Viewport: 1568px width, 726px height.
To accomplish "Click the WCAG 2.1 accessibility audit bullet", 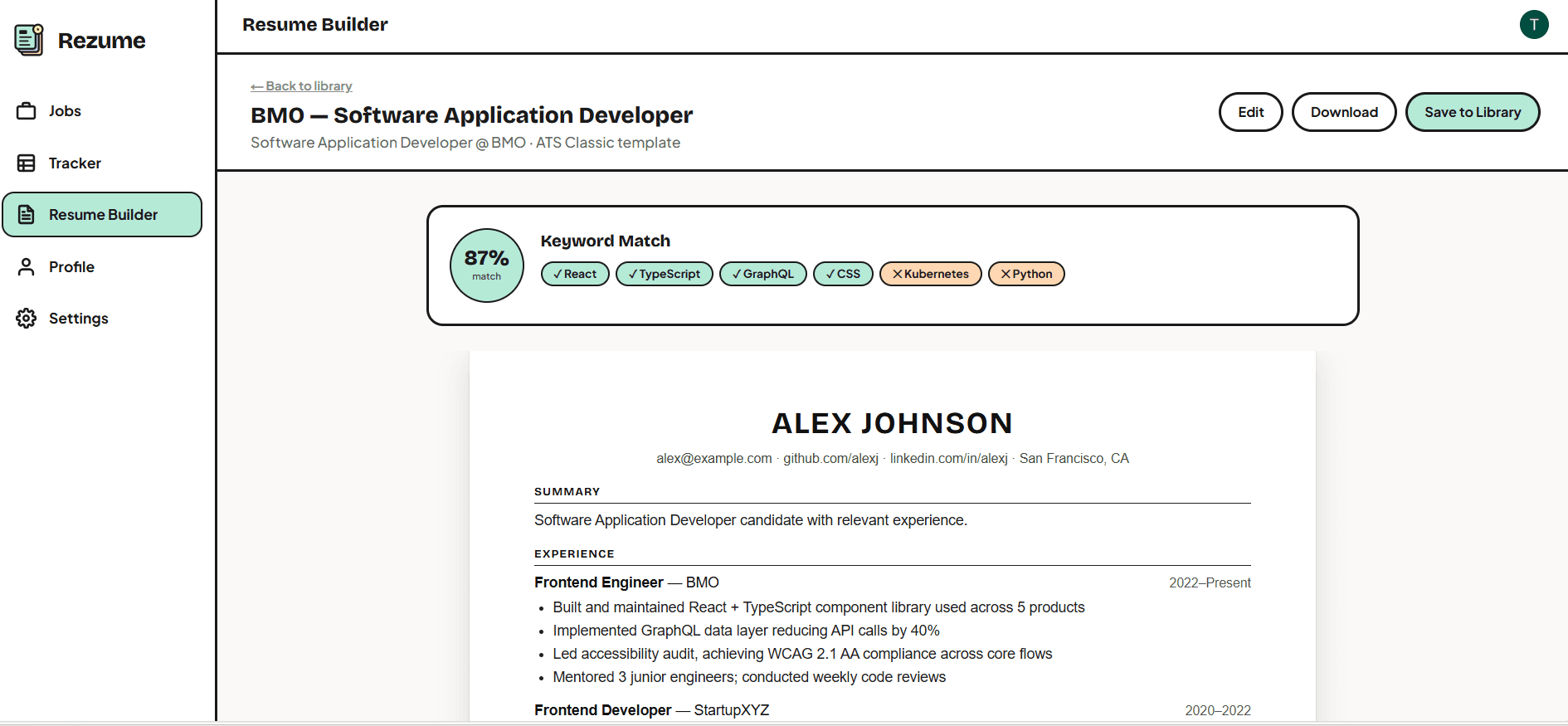I will tap(802, 654).
